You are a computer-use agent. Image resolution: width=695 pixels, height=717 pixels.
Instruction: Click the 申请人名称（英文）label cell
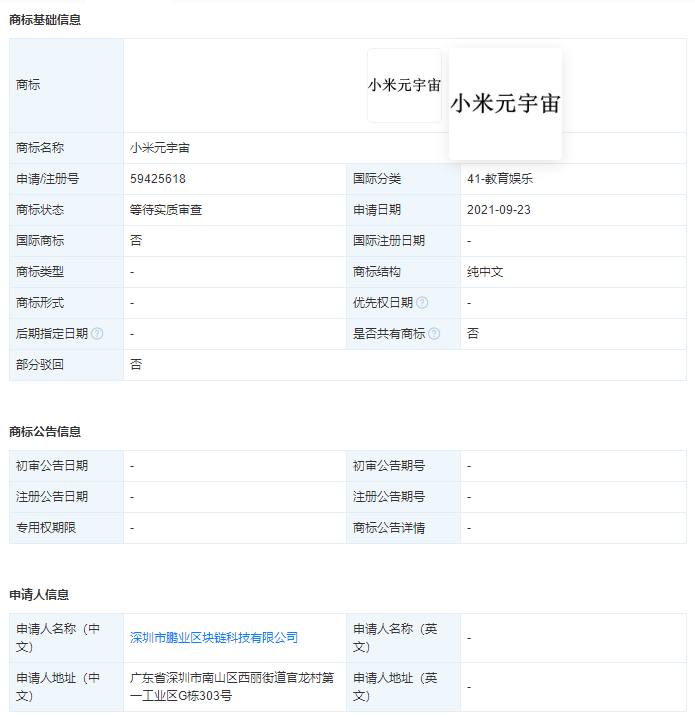[403, 638]
